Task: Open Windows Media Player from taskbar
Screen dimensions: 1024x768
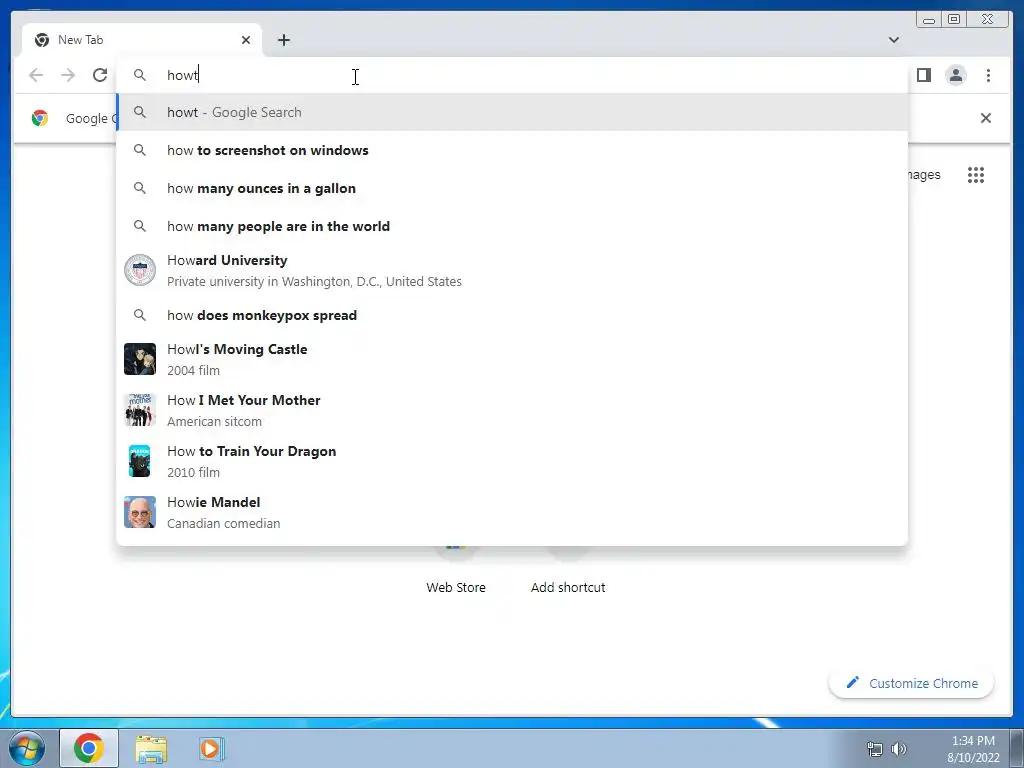Action: 211,748
